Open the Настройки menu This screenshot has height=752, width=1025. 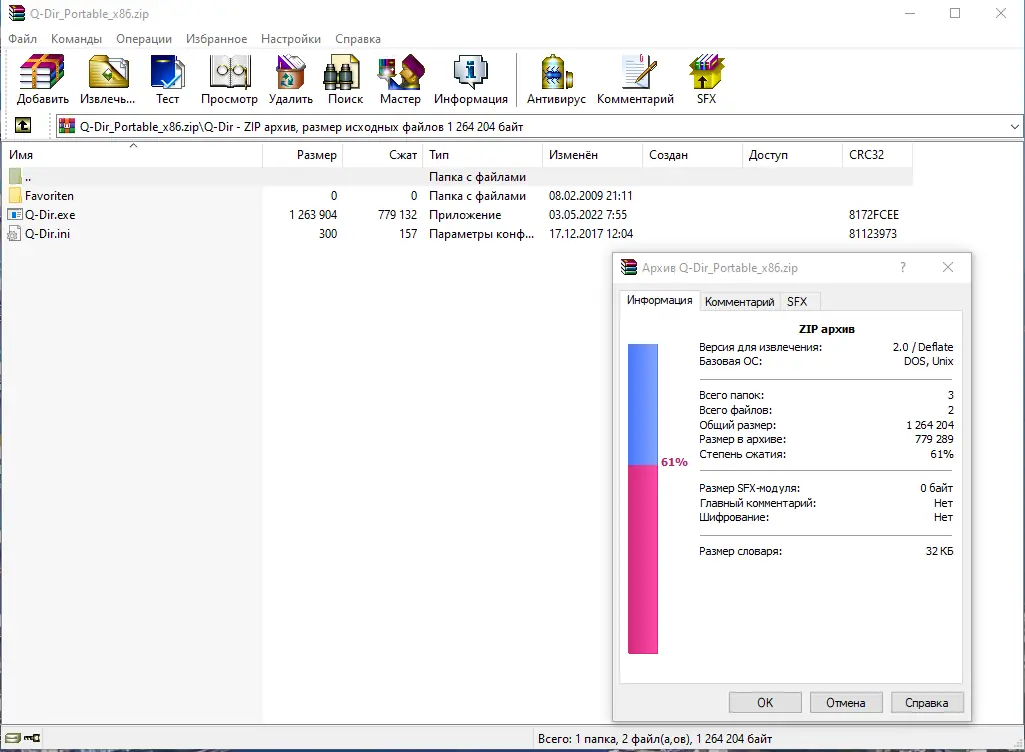pos(291,39)
